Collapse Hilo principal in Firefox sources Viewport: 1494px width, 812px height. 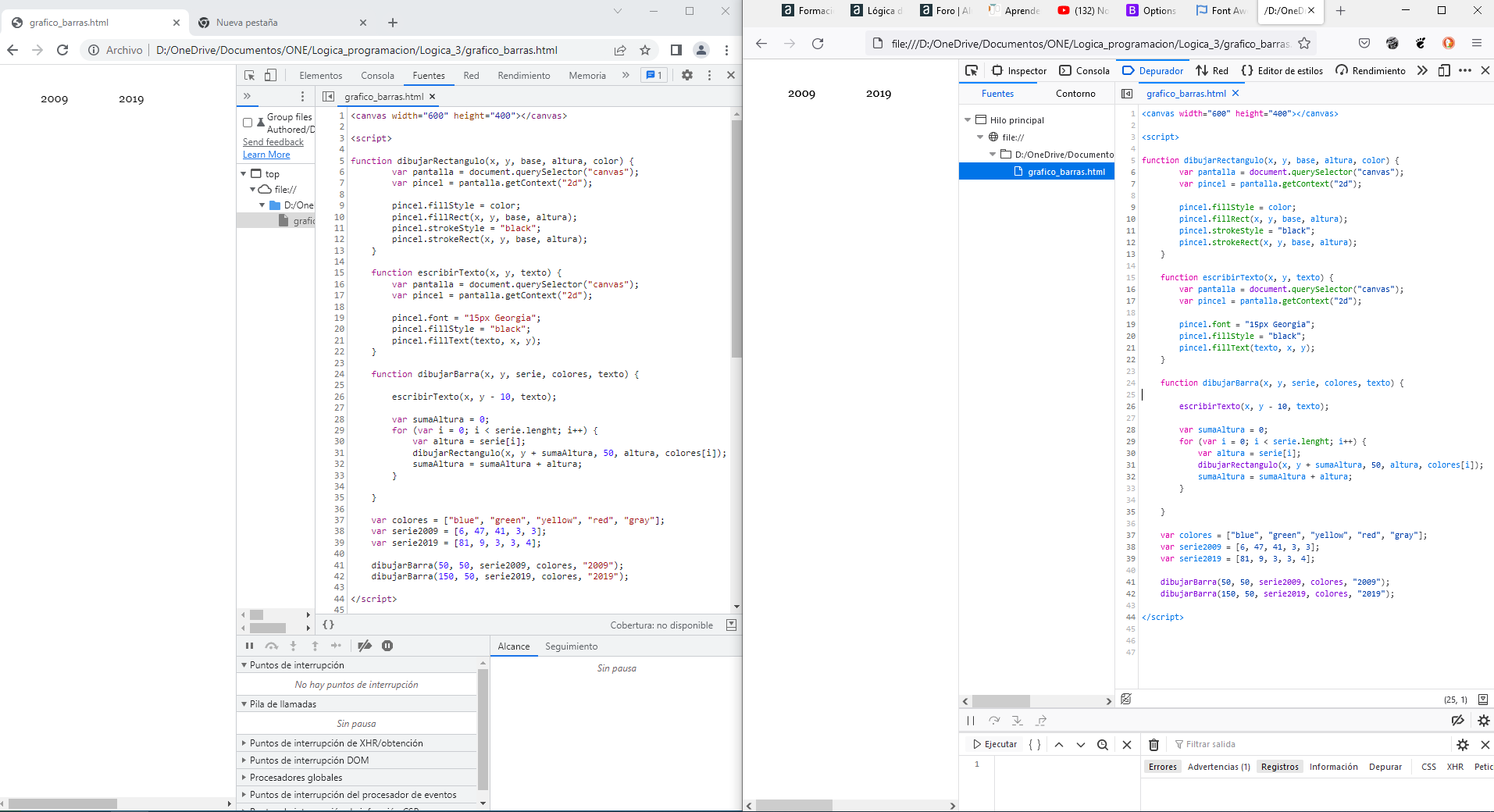[x=968, y=120]
